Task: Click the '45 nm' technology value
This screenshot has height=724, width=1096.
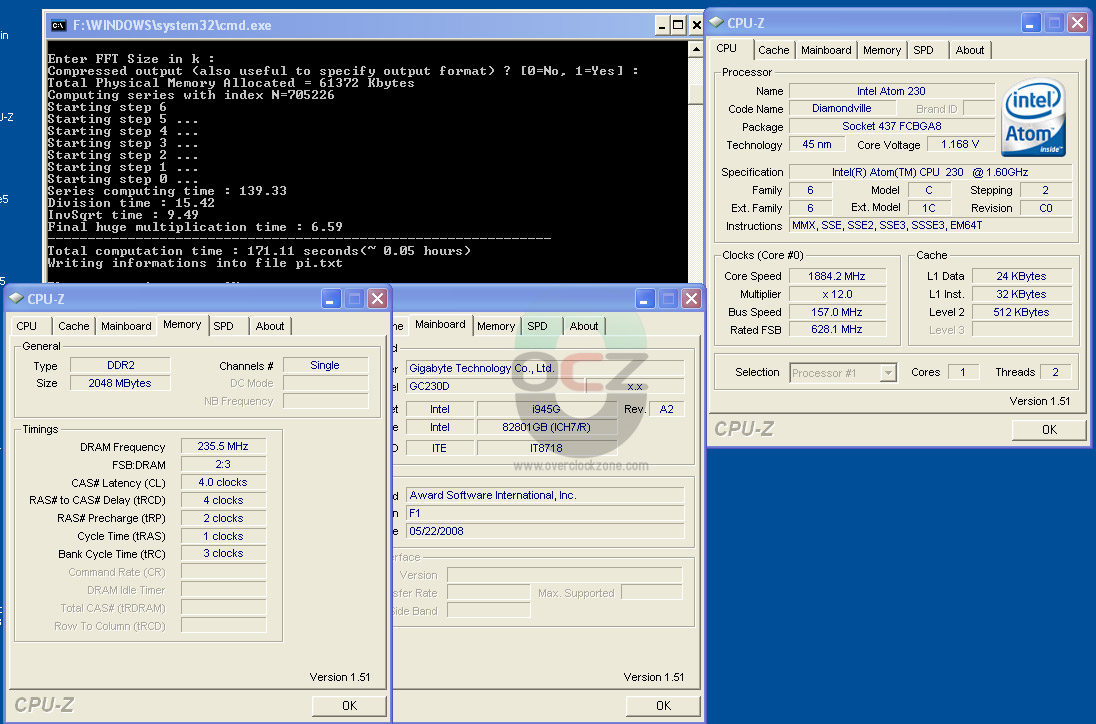Action: (x=816, y=145)
